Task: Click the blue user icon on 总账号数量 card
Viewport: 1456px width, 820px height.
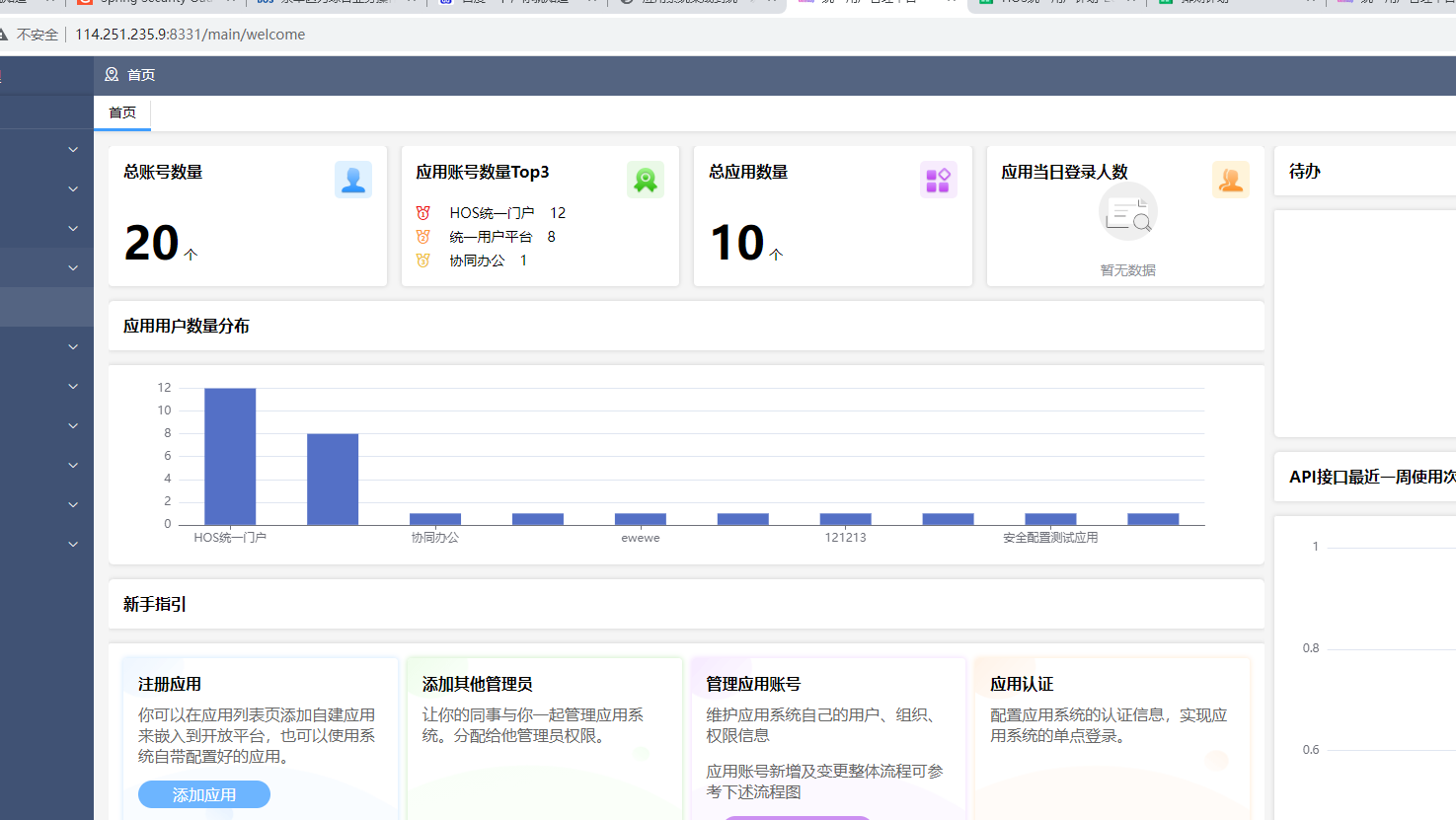Action: click(352, 180)
